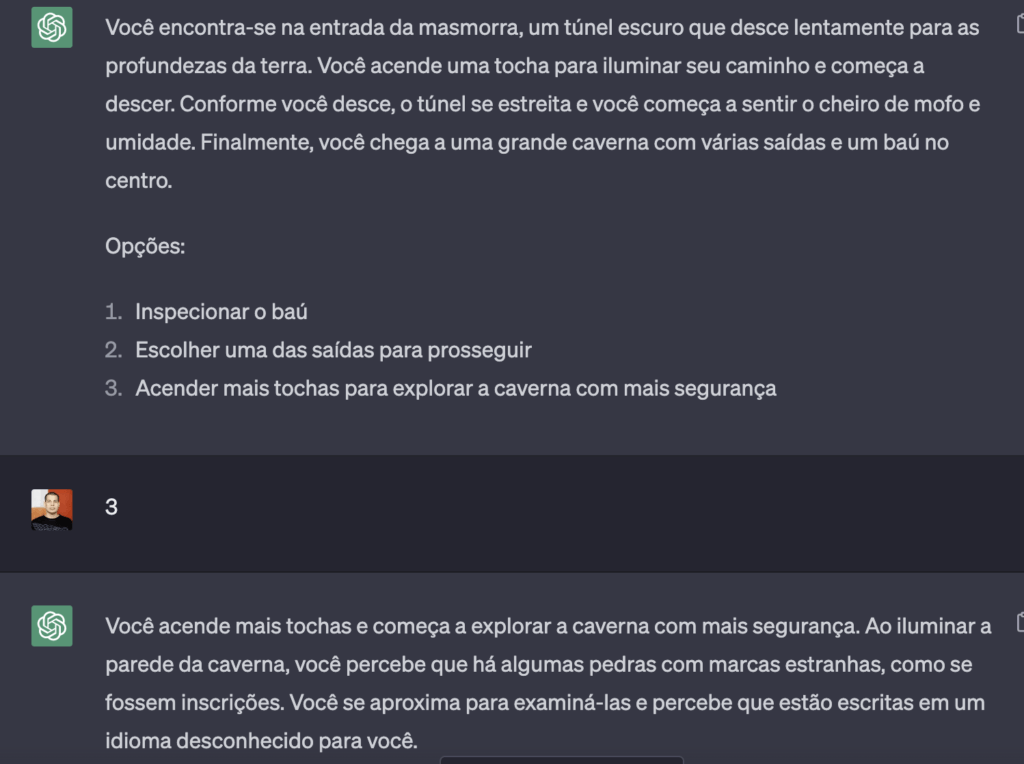Click the line starting "umidade. Finalmente"

pos(527,142)
